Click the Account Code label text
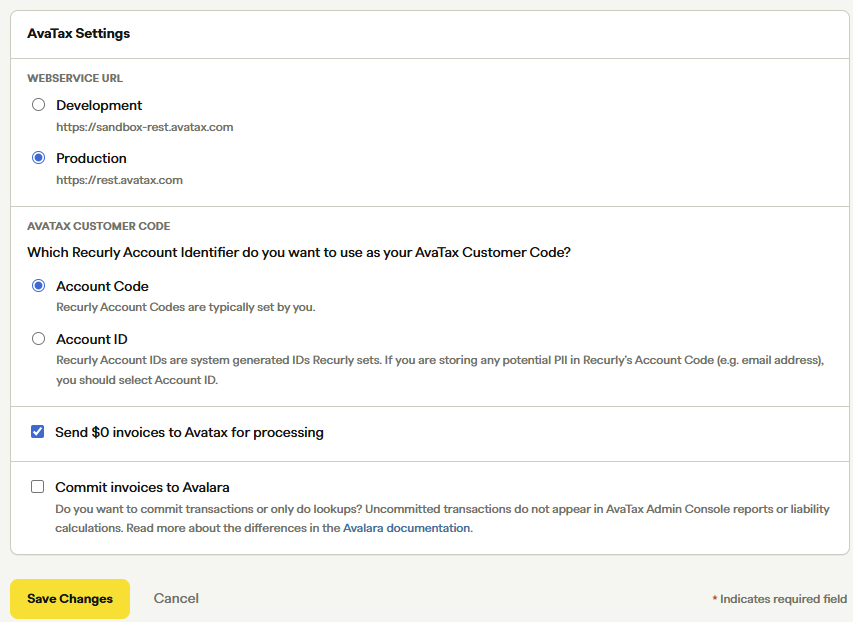Screen dimensions: 853x622 [102, 286]
